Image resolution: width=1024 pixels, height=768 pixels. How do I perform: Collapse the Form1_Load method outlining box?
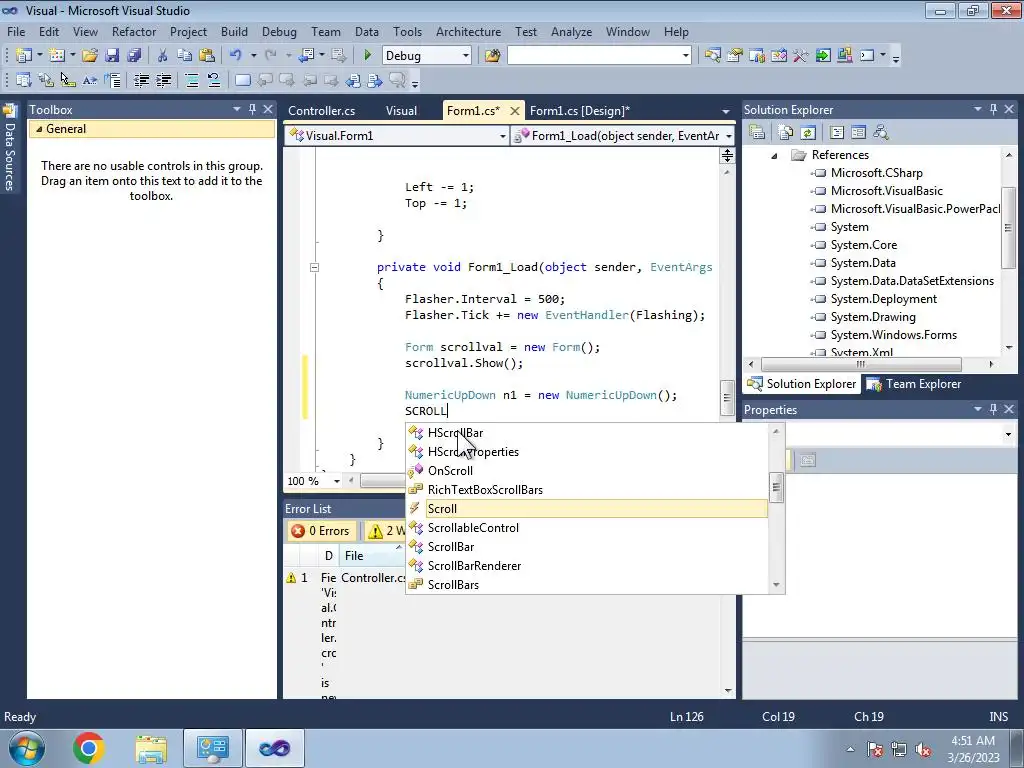click(314, 267)
